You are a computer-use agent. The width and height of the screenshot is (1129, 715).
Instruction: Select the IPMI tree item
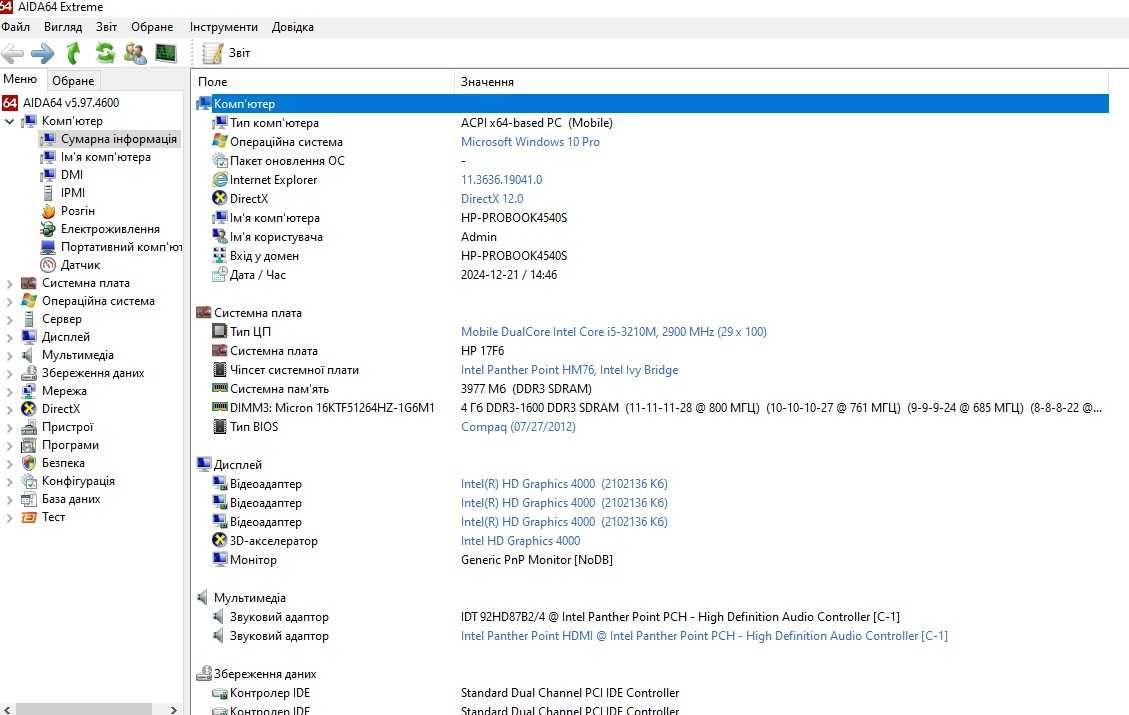click(x=73, y=193)
